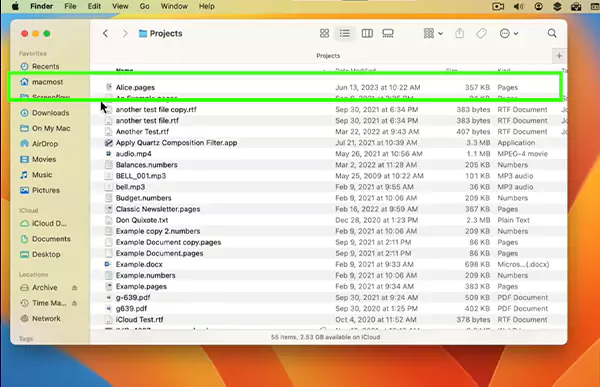Open Downloads in the sidebar
This screenshot has width=600, height=387.
(45, 113)
